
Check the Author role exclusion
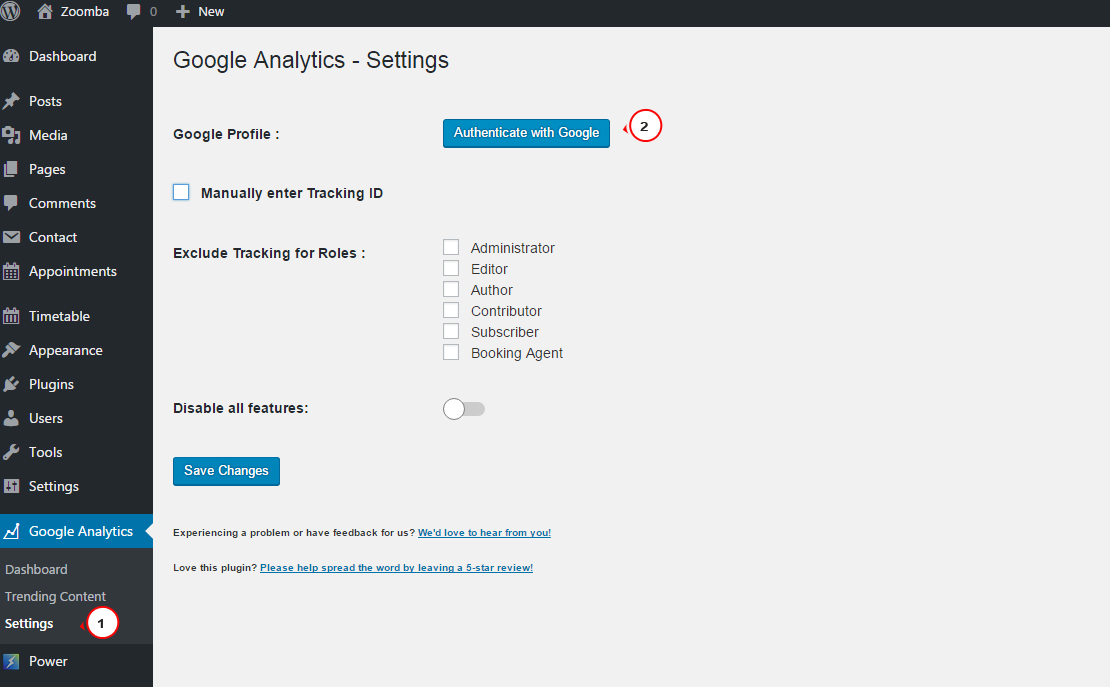(451, 289)
